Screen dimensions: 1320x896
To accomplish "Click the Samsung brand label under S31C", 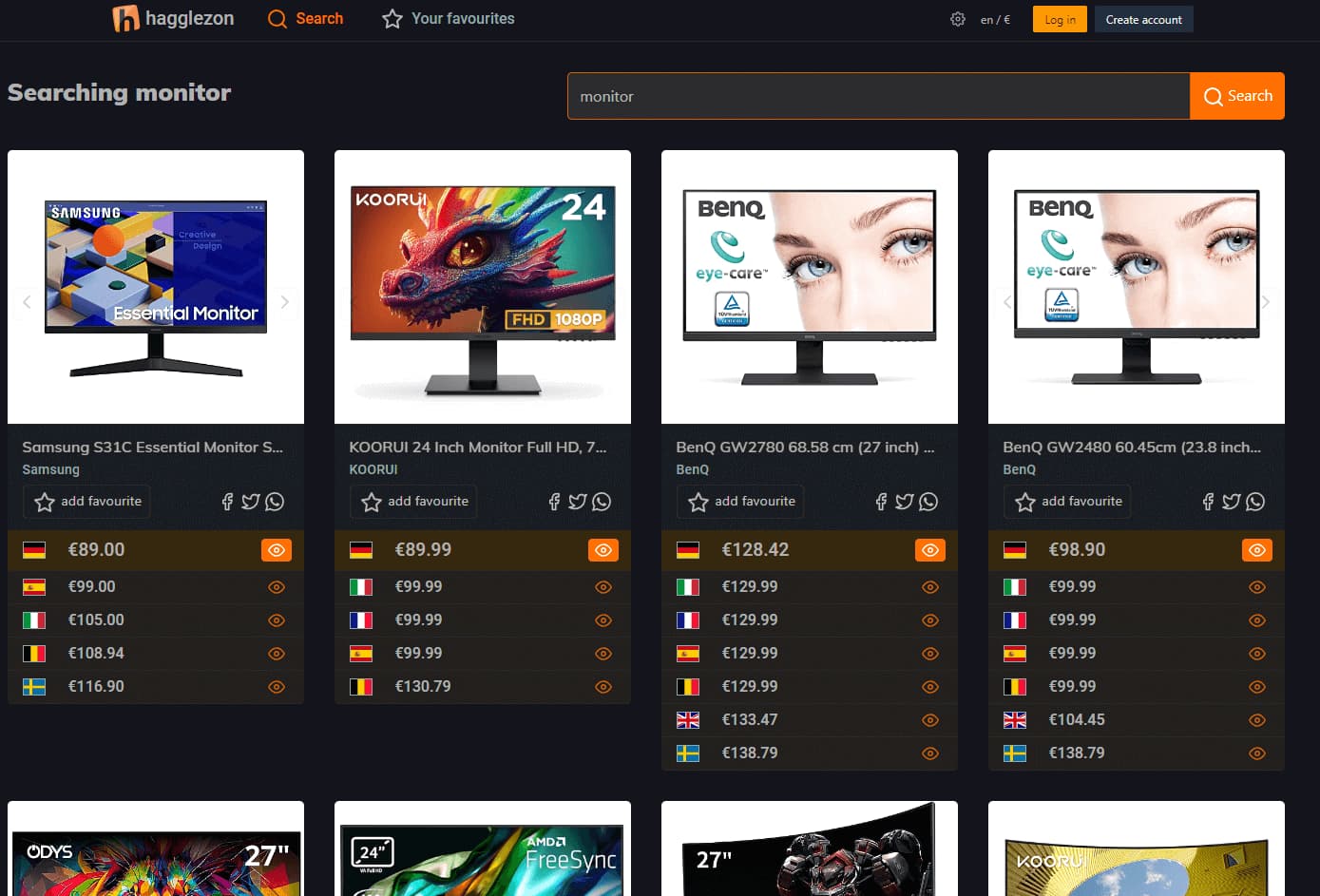I will pyautogui.click(x=51, y=469).
